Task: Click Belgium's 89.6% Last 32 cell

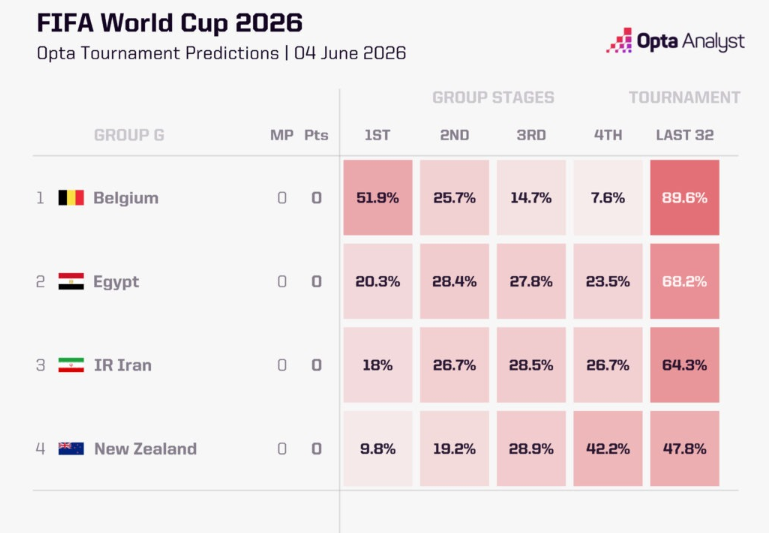Action: [x=685, y=198]
